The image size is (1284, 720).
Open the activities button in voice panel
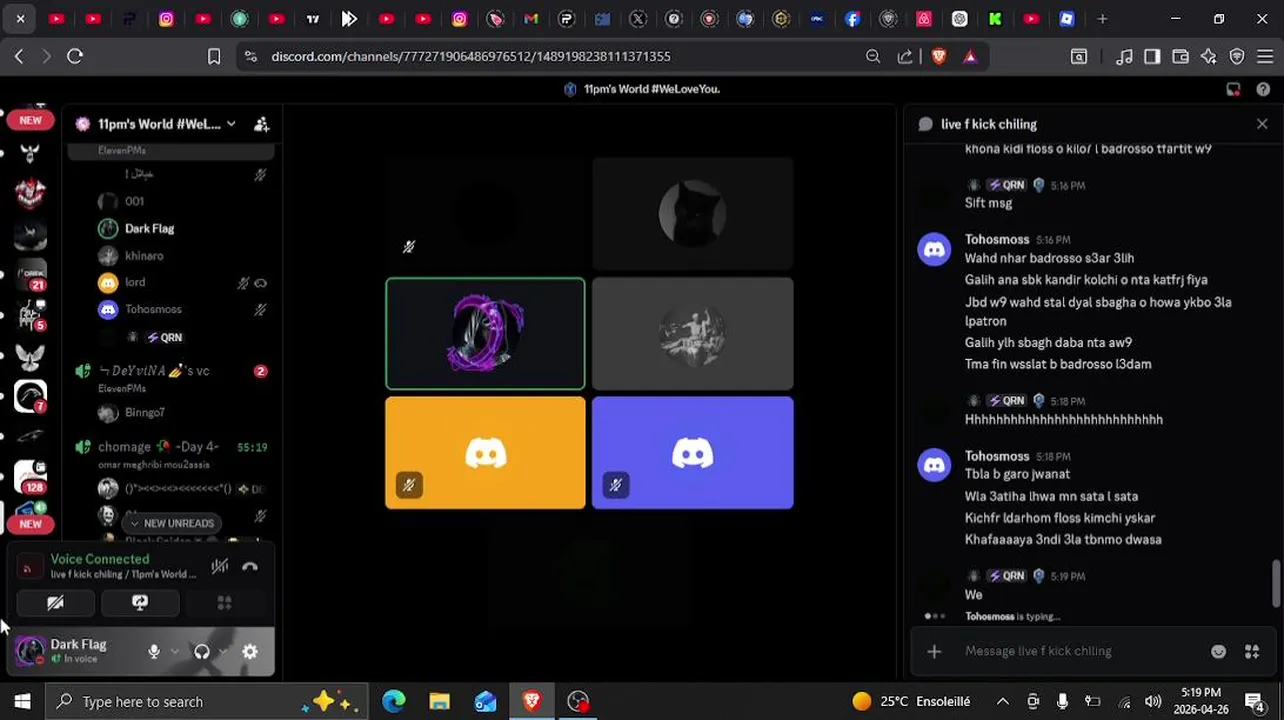(224, 602)
